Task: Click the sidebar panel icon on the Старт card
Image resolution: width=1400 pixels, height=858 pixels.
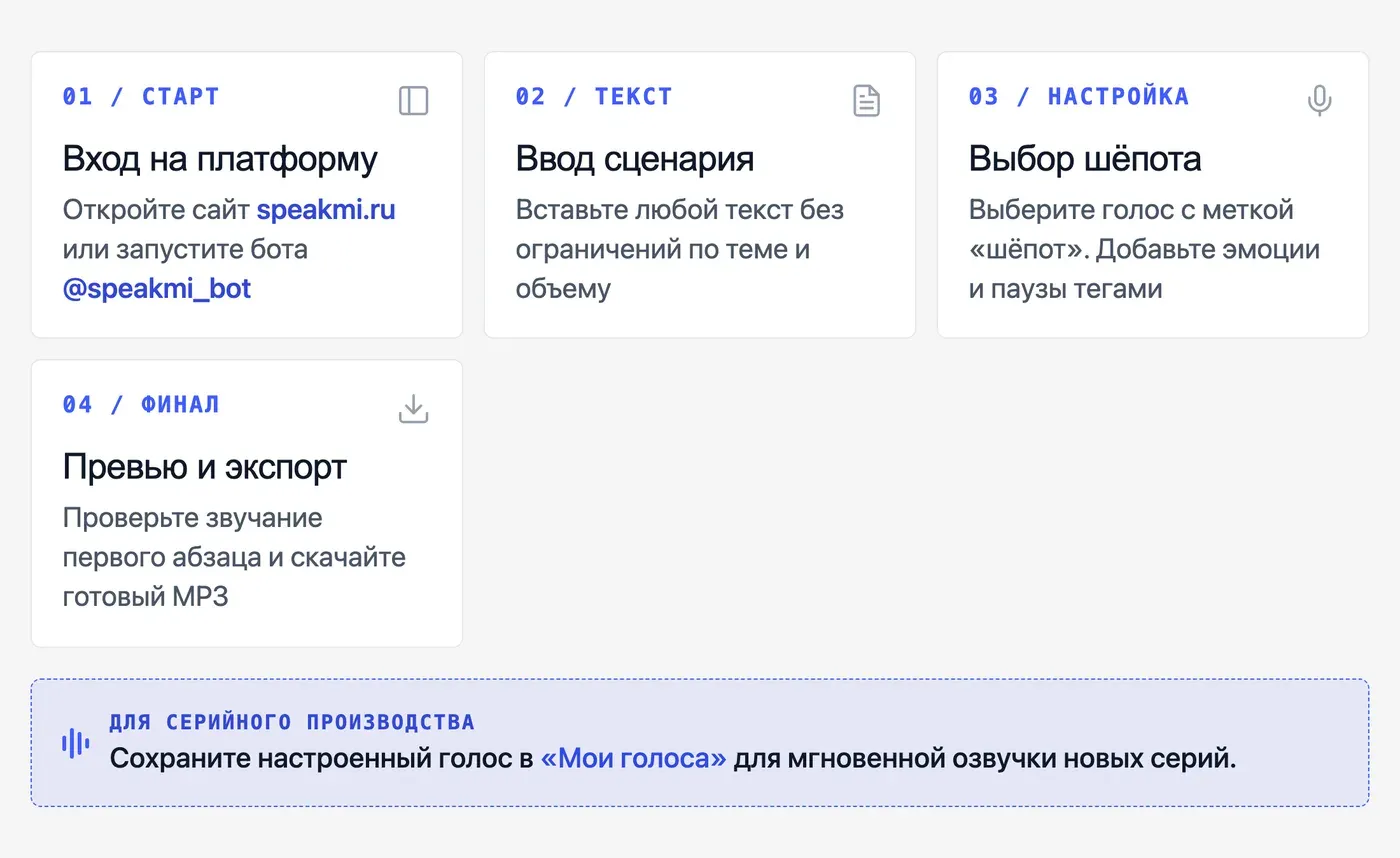Action: pos(414,101)
